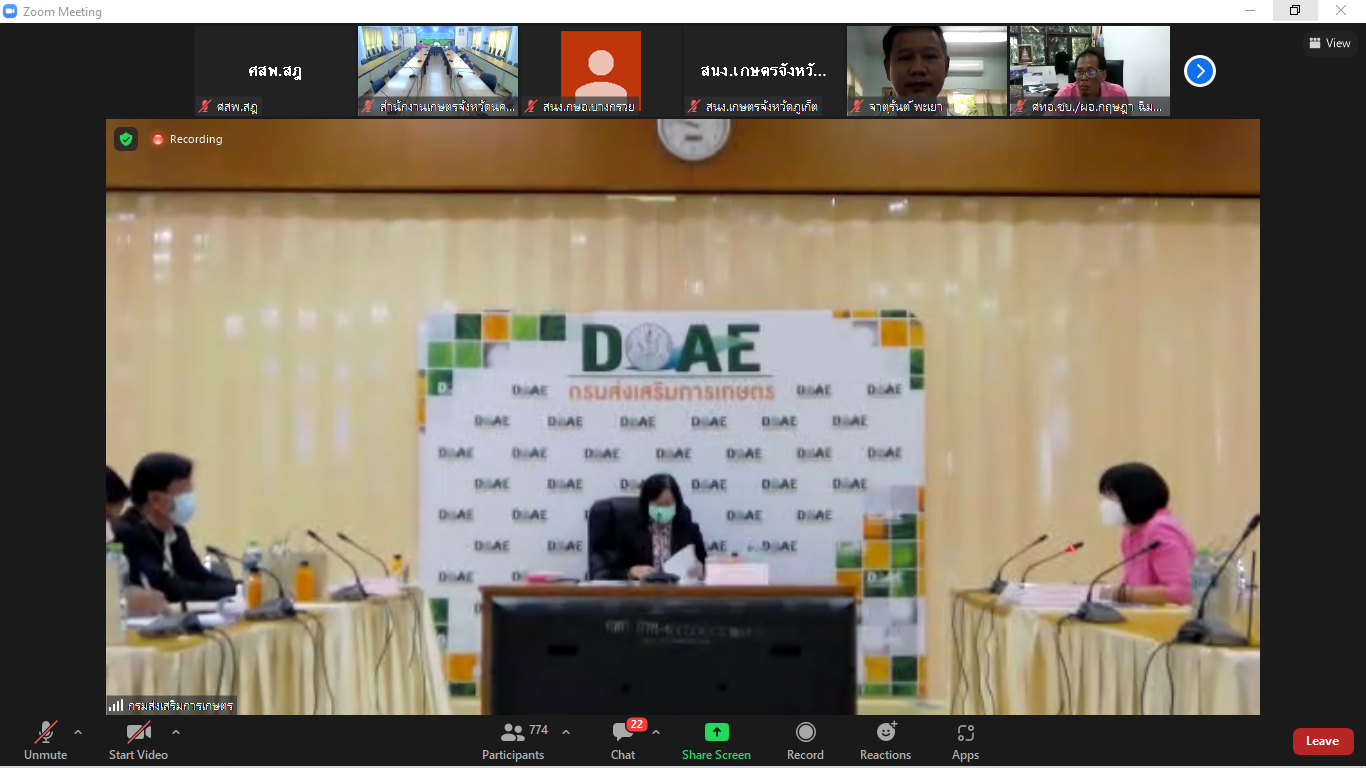Click the 'Reactions' label in the toolbar
The image size is (1366, 768).
point(886,755)
